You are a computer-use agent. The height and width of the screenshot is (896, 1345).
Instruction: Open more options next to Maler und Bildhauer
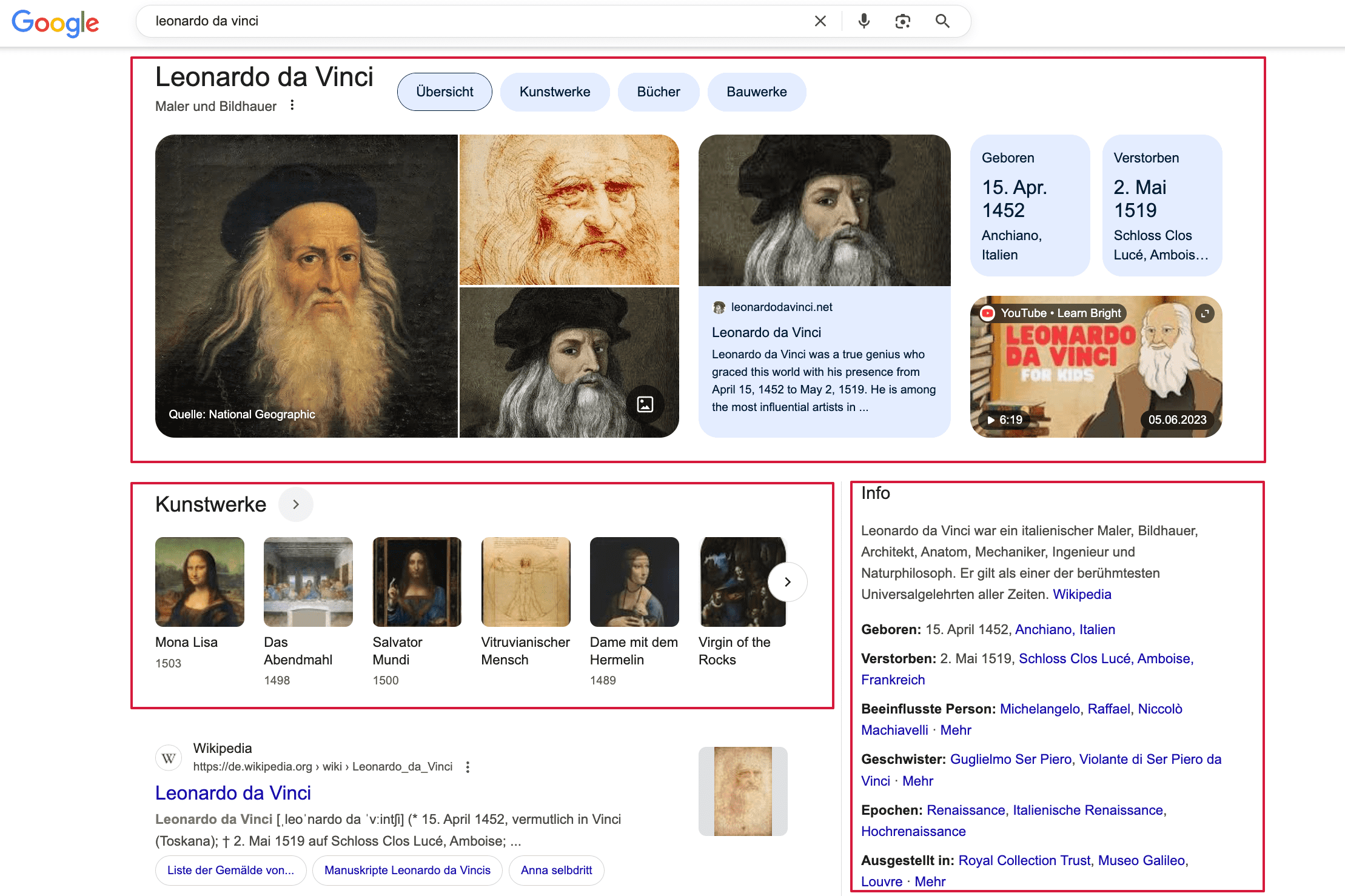[x=292, y=105]
